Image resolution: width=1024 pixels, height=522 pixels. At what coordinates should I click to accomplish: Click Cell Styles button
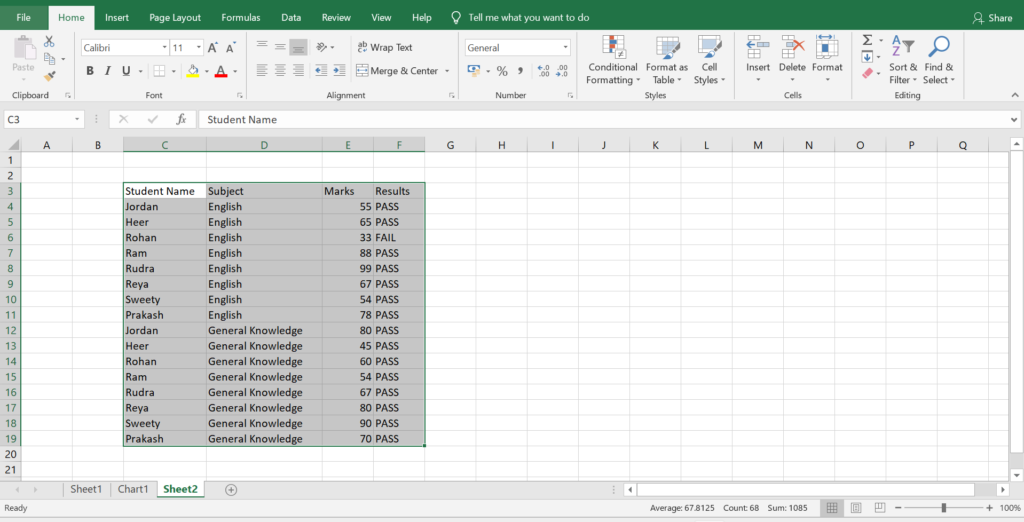[709, 60]
